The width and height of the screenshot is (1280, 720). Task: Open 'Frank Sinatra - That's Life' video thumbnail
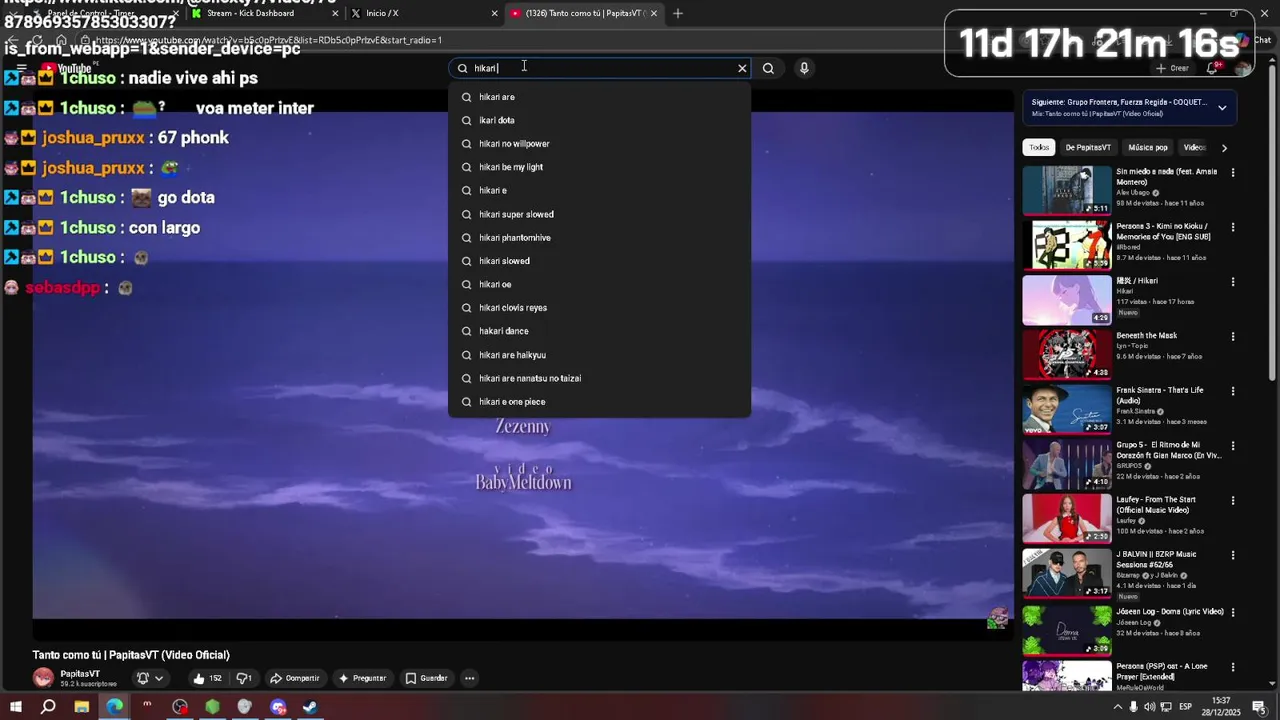point(1067,409)
